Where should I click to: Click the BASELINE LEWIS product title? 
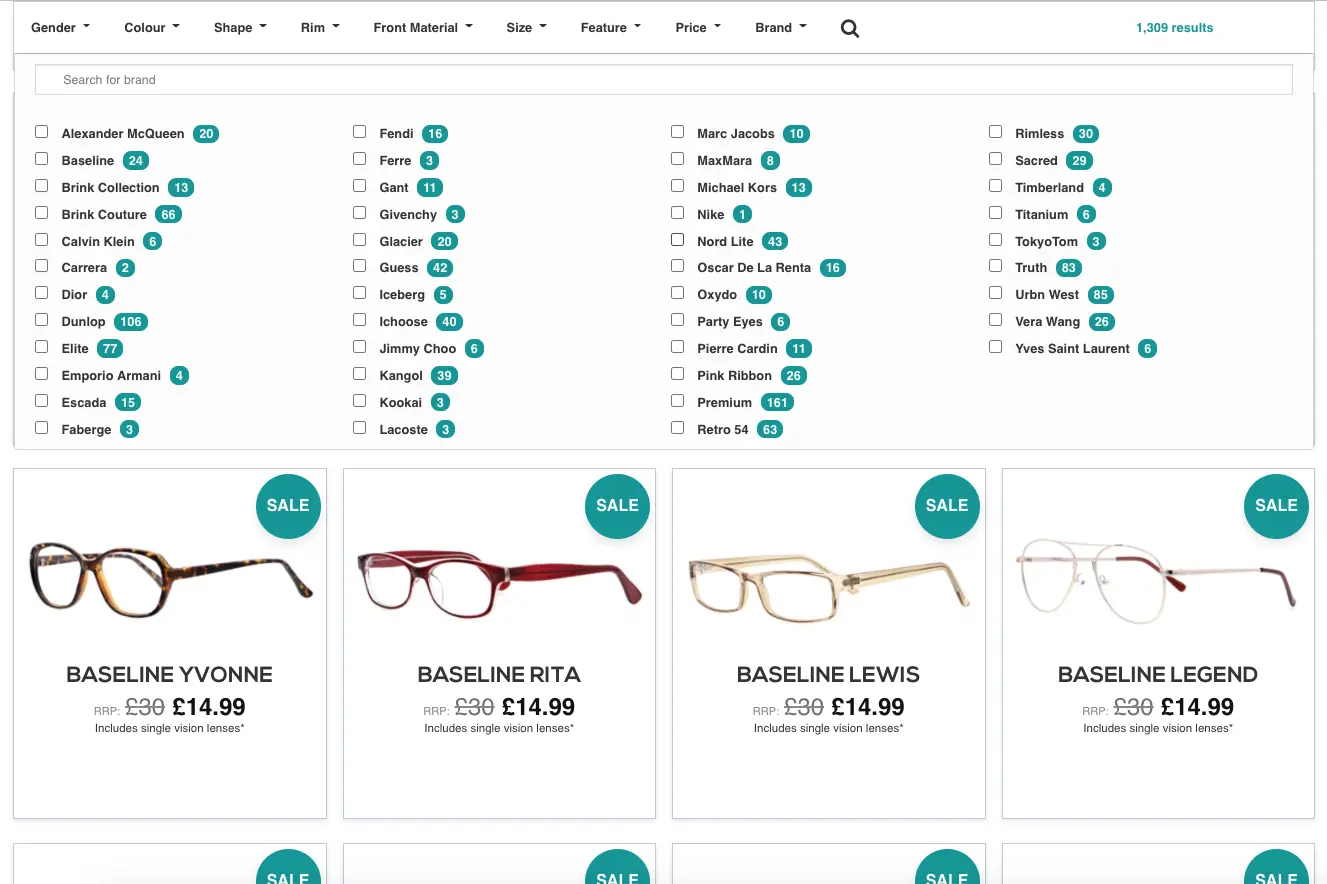[829, 675]
